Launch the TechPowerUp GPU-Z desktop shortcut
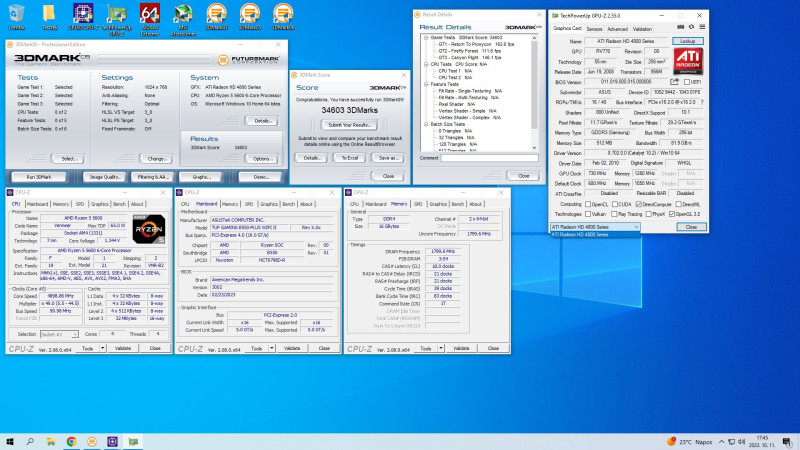This screenshot has height=450, width=800. click(116, 20)
